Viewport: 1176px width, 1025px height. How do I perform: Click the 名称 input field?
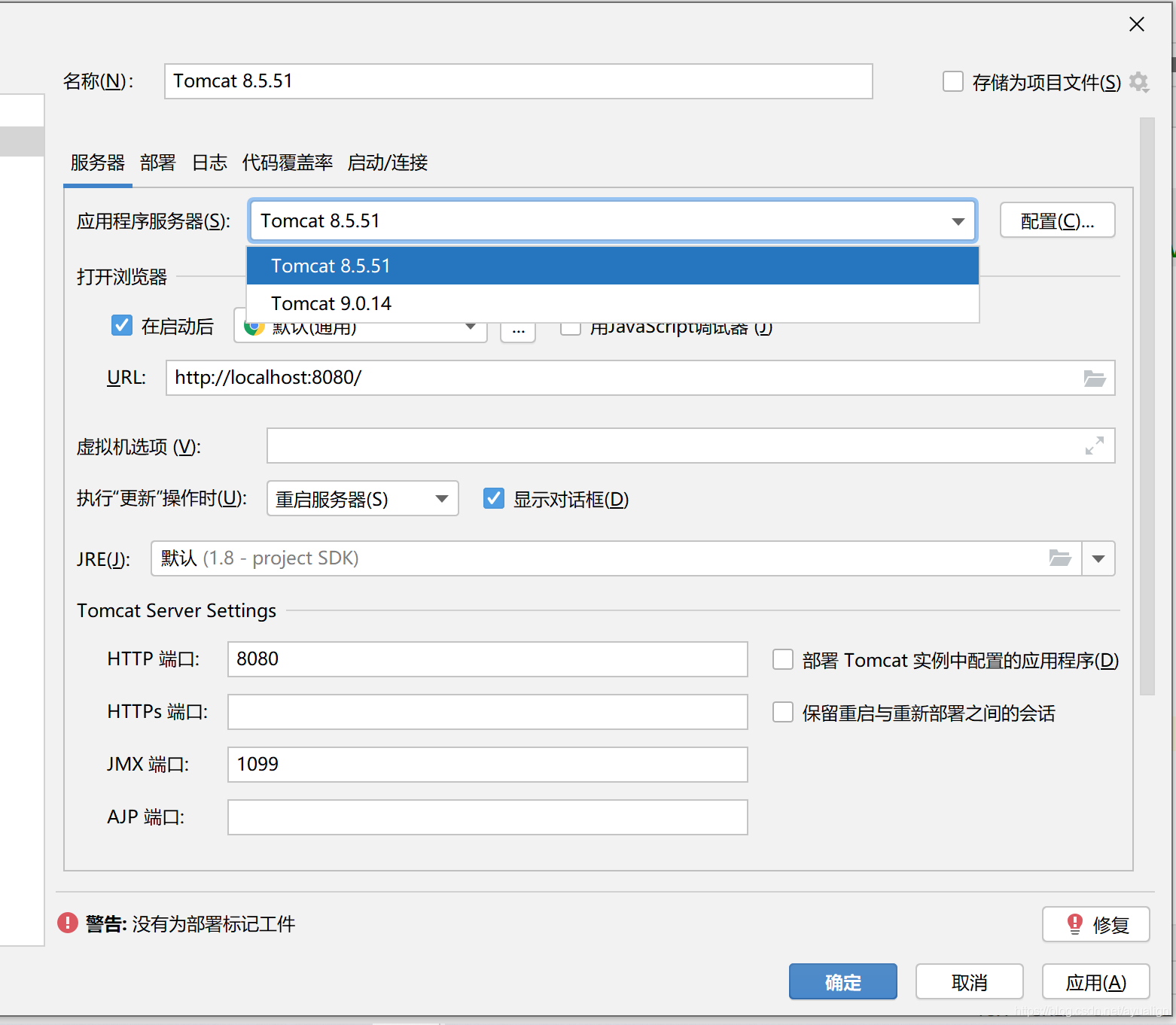click(519, 81)
